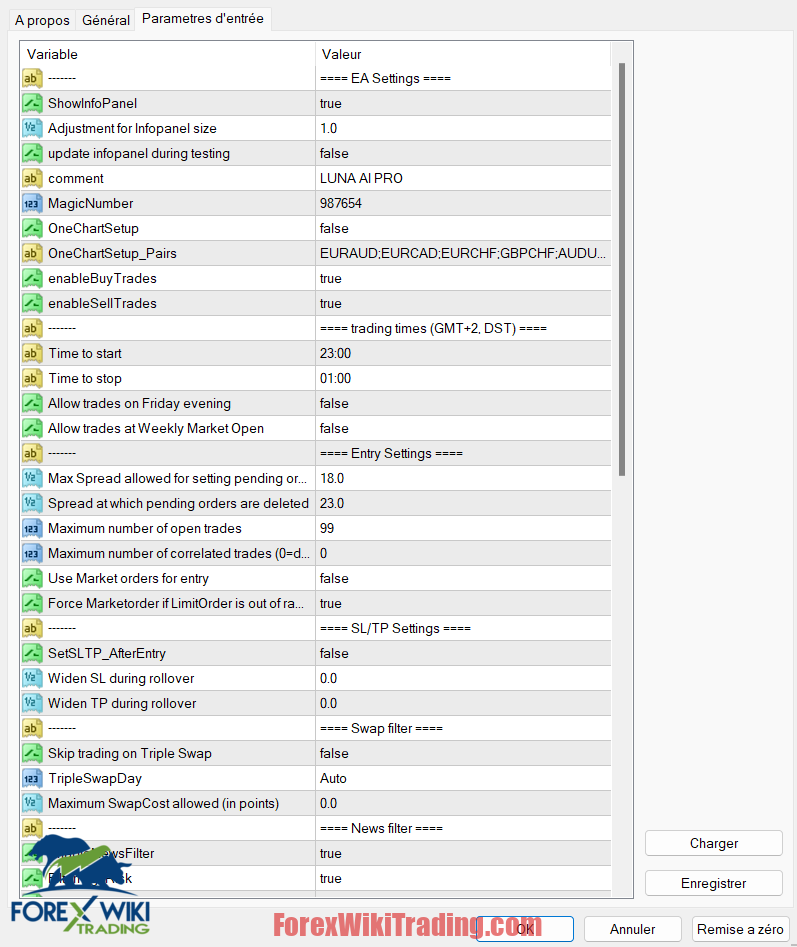Image resolution: width=797 pixels, height=947 pixels.
Task: Select the ==== Entry Settings ==== row
Action: (x=316, y=454)
